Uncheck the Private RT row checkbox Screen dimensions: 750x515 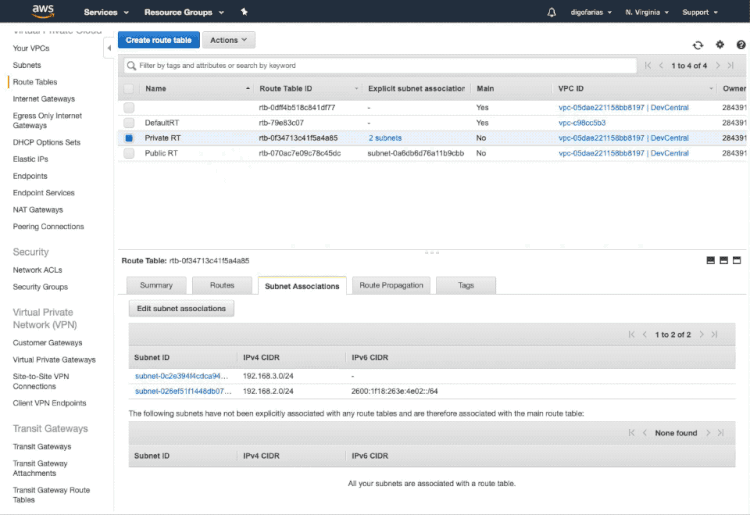point(129,138)
